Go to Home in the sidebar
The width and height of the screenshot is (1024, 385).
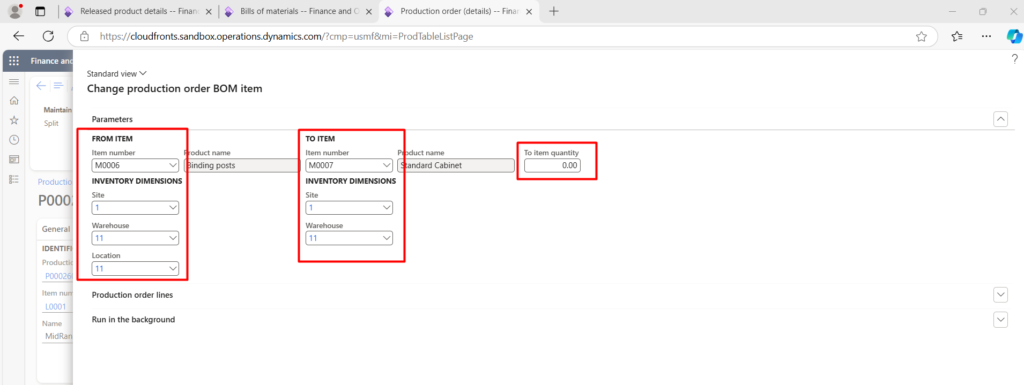click(14, 100)
